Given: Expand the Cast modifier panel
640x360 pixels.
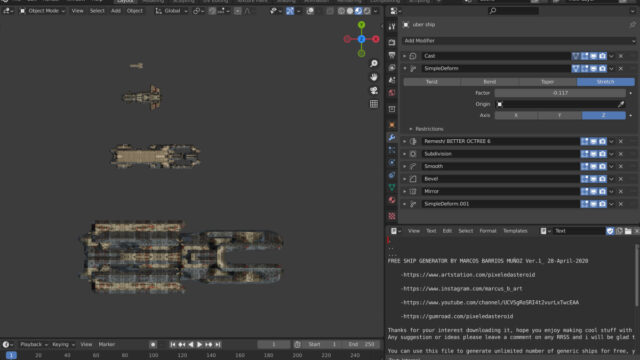Looking at the screenshot, I should click(404, 56).
